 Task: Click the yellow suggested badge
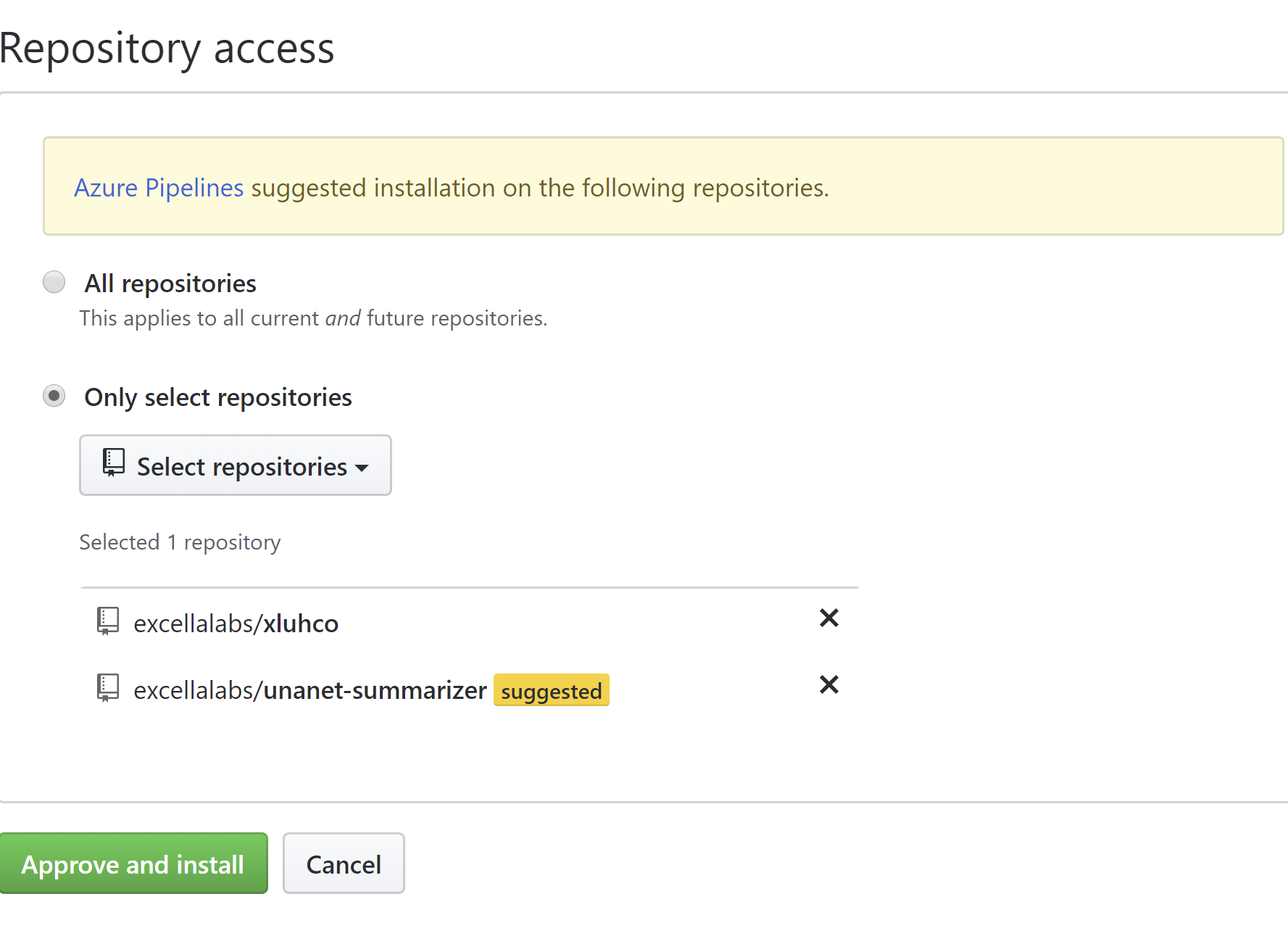pos(551,690)
